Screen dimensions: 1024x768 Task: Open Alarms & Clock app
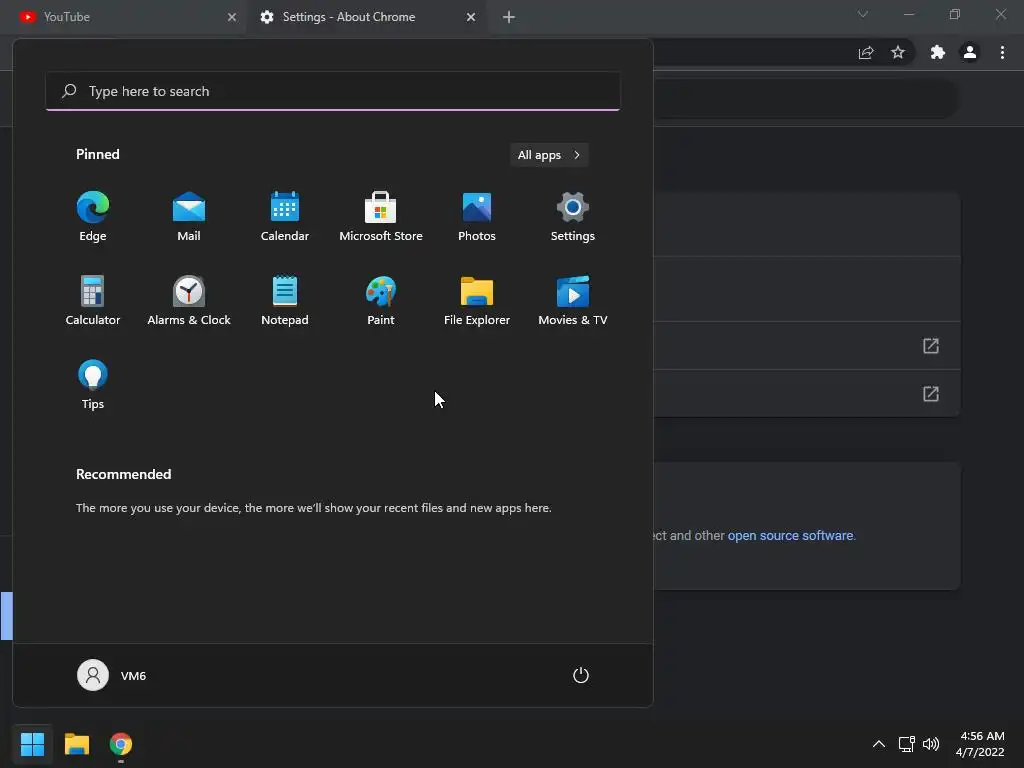189,301
